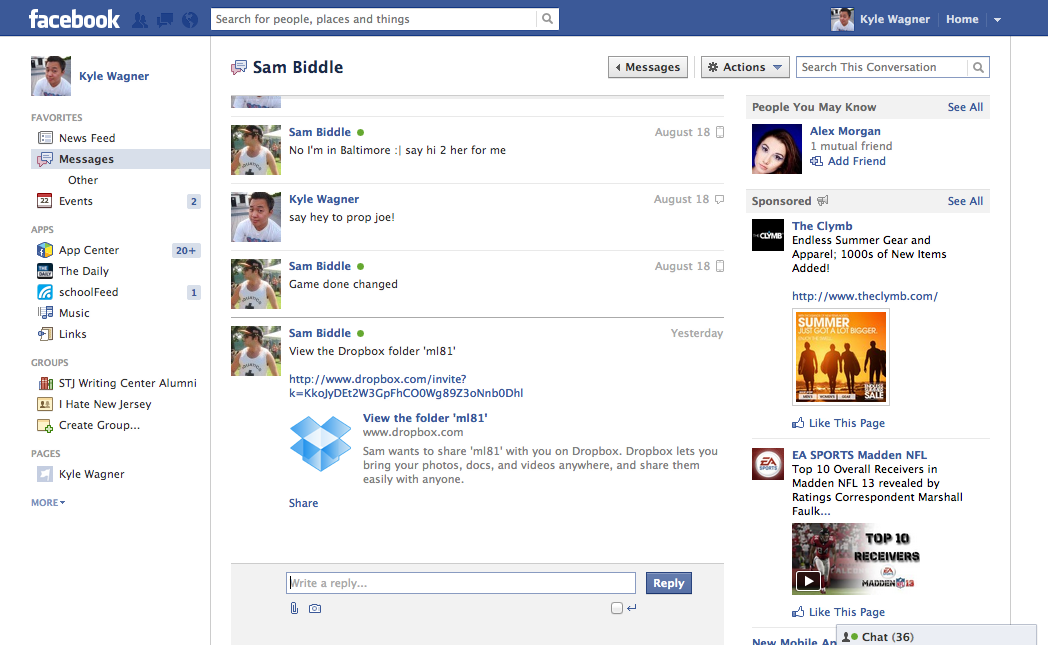The width and height of the screenshot is (1048, 645).
Task: Play the Madden NFL Top 10 video
Action: [807, 580]
